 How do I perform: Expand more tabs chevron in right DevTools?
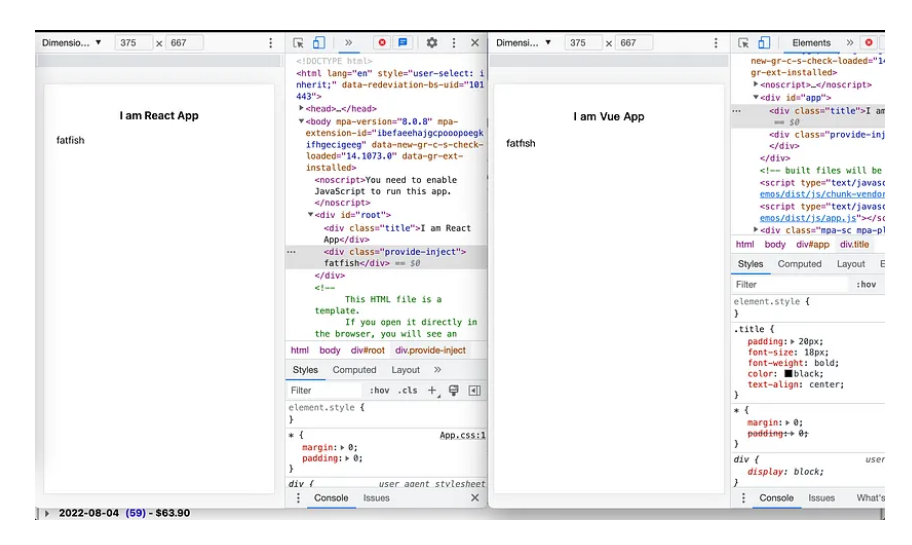coord(850,42)
